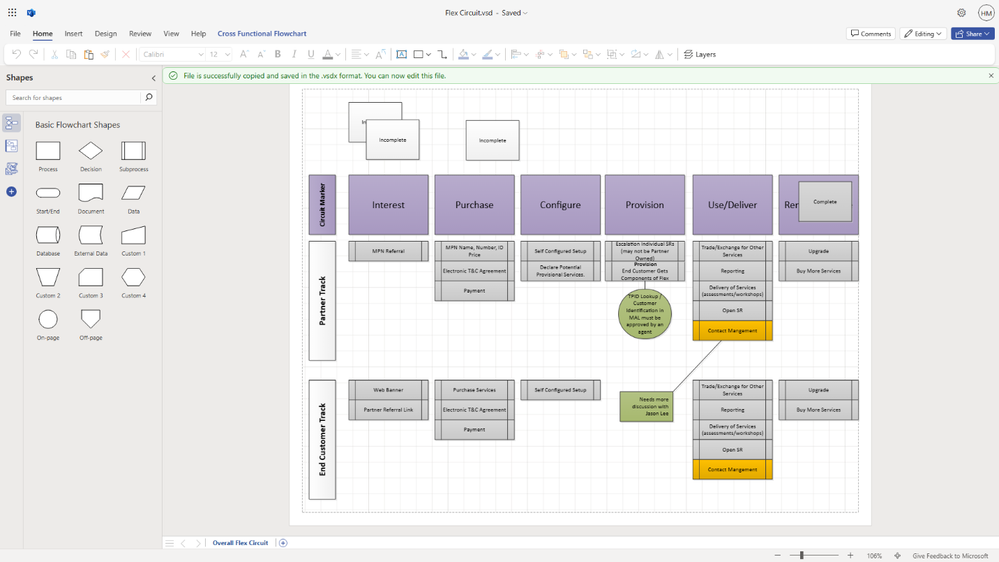Click the add stencil plus icon

click(12, 191)
